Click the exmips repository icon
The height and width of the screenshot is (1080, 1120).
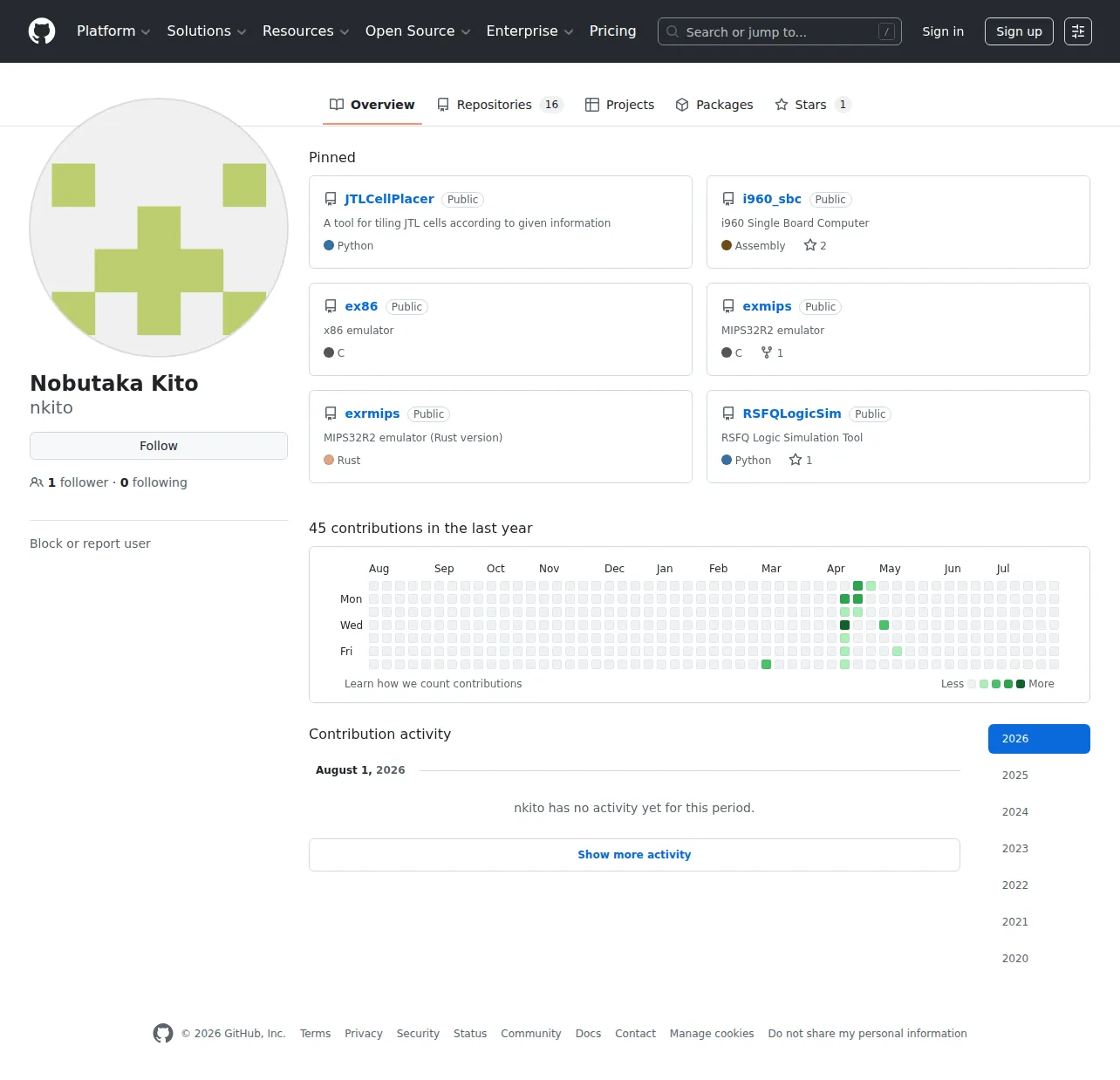click(728, 306)
